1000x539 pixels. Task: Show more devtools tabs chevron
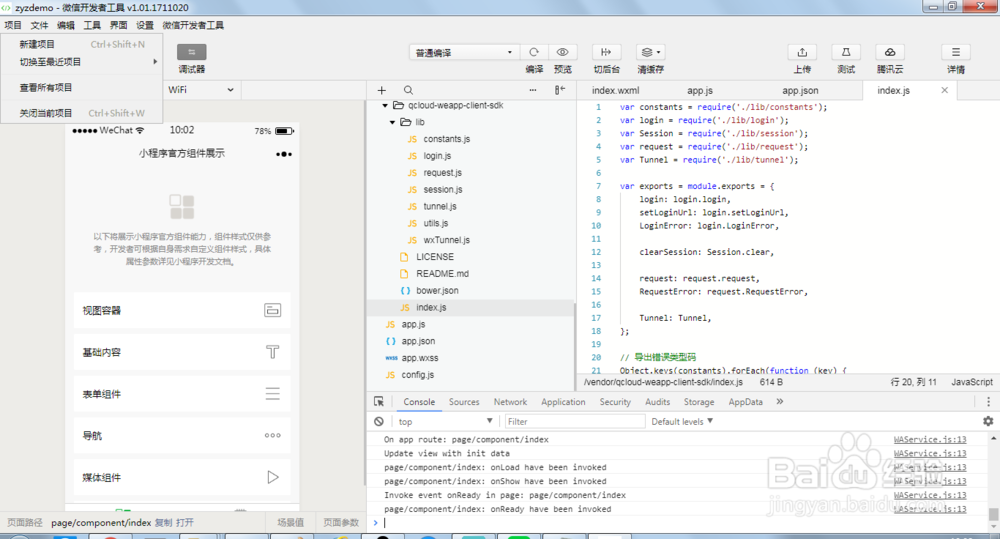point(779,402)
